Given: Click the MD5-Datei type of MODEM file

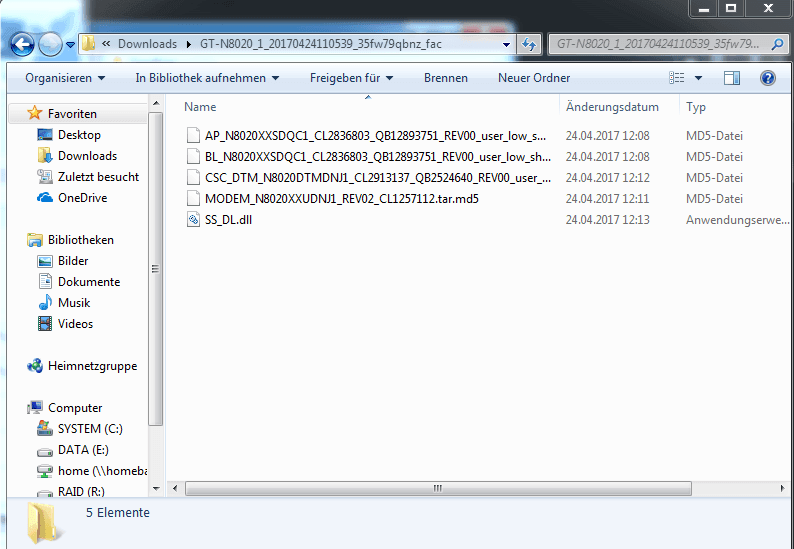Looking at the screenshot, I should coord(714,199).
